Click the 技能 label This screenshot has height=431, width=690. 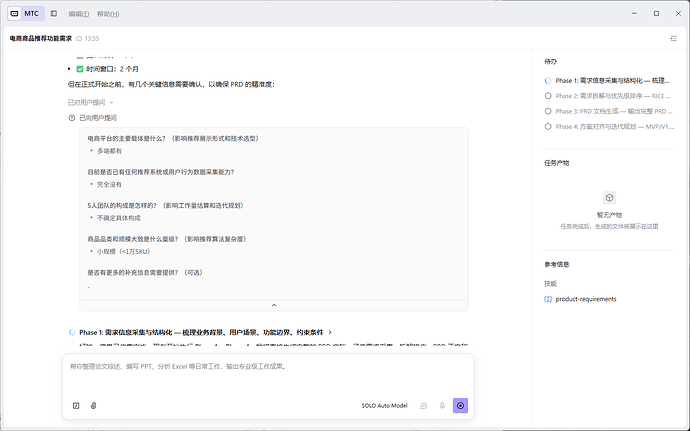[550, 284]
